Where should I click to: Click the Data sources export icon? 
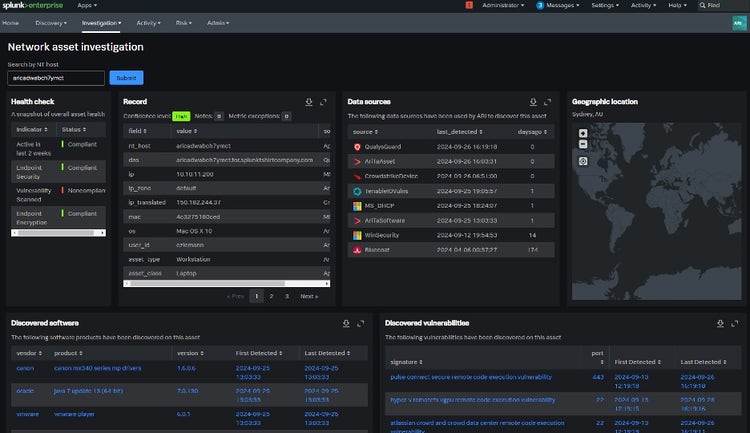tap(533, 102)
